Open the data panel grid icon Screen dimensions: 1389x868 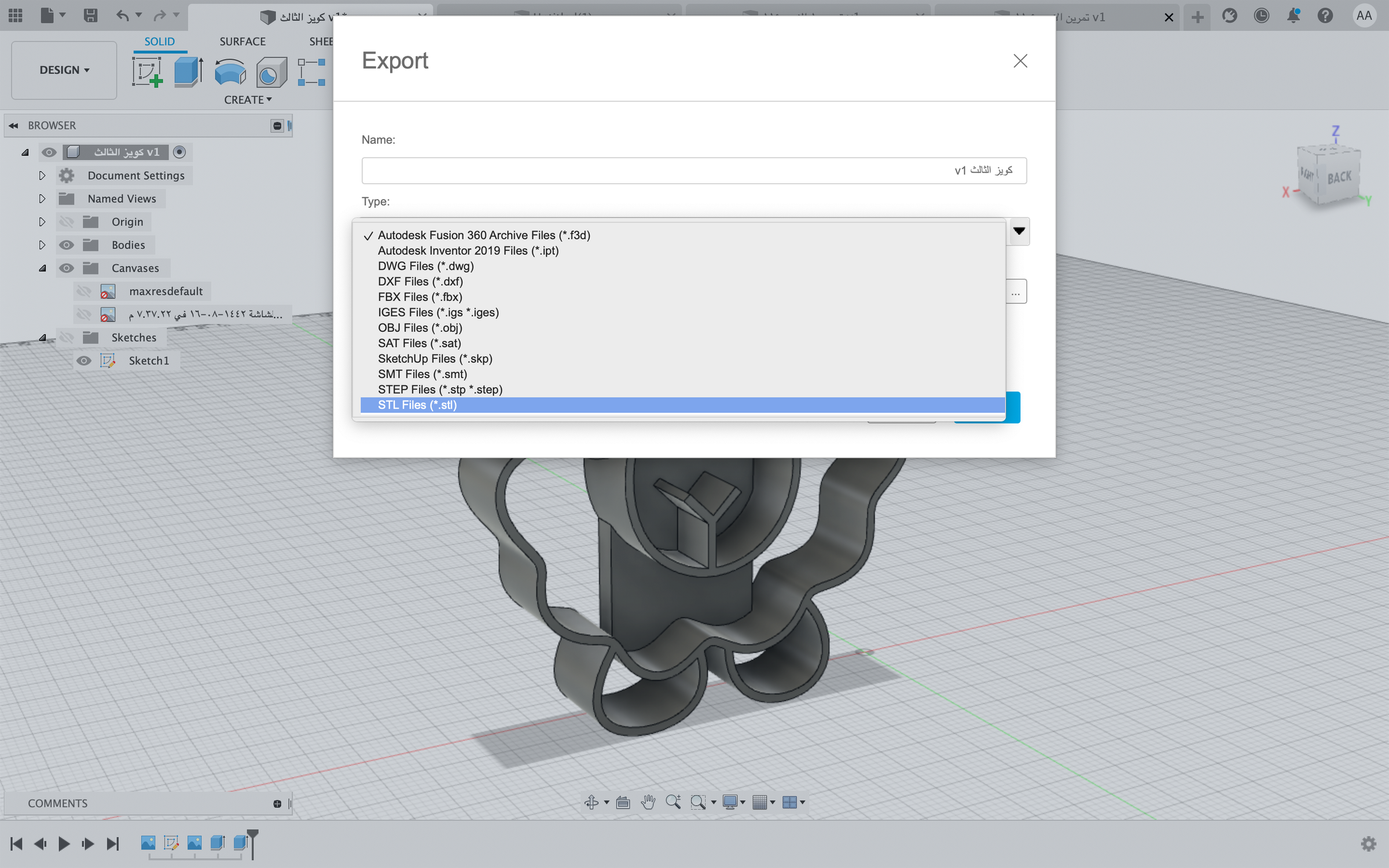(x=16, y=16)
